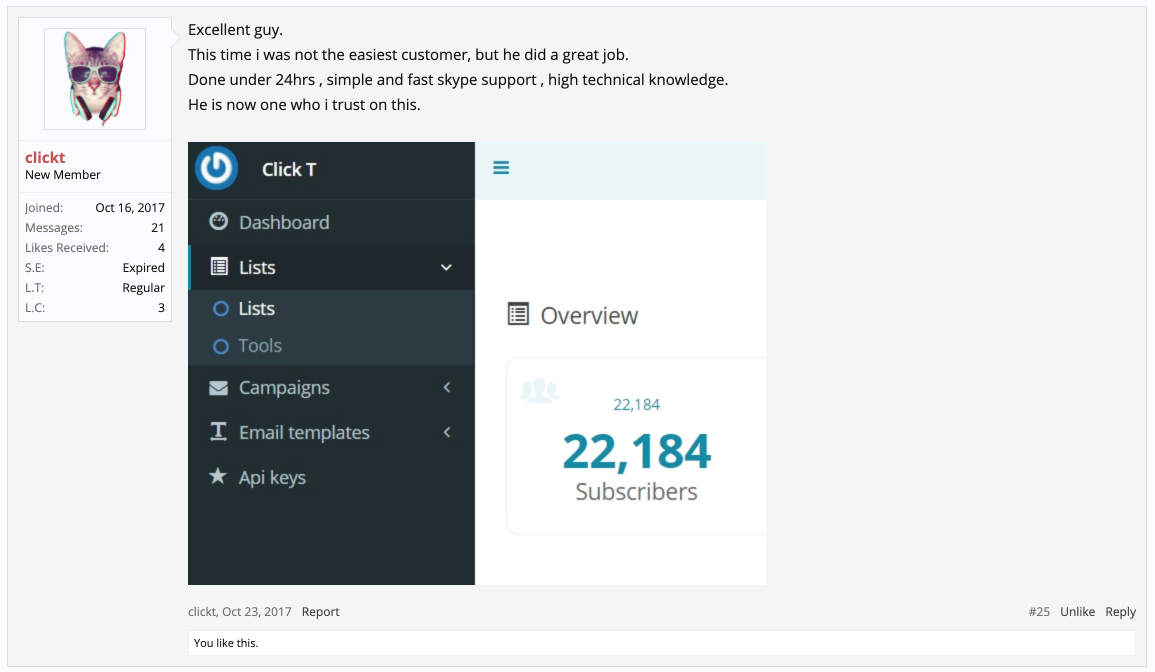The width and height of the screenshot is (1155, 672).
Task: Click the L.C value 3
Action: click(x=161, y=307)
